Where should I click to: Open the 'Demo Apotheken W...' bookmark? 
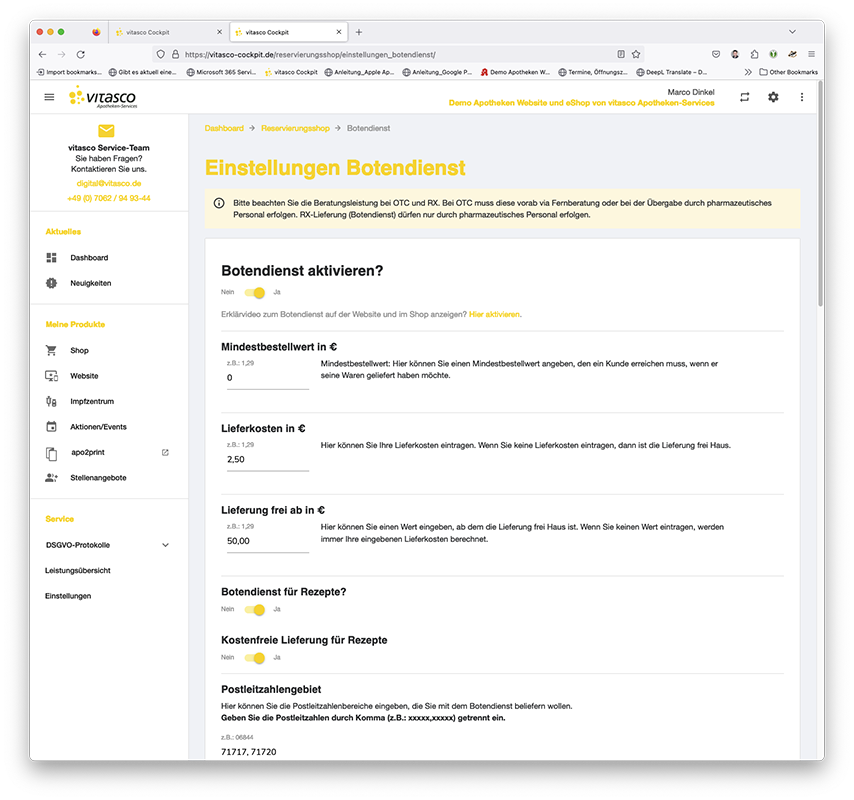point(515,72)
